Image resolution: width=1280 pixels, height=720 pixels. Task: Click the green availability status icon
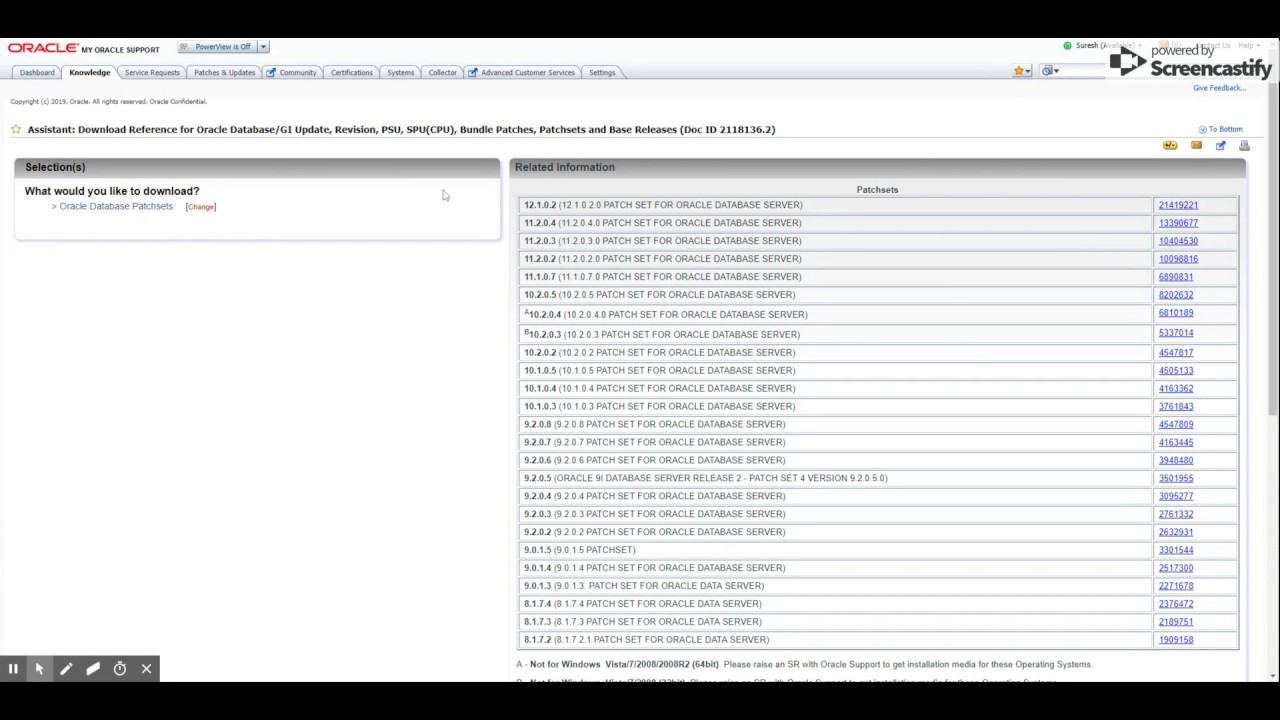1067,46
